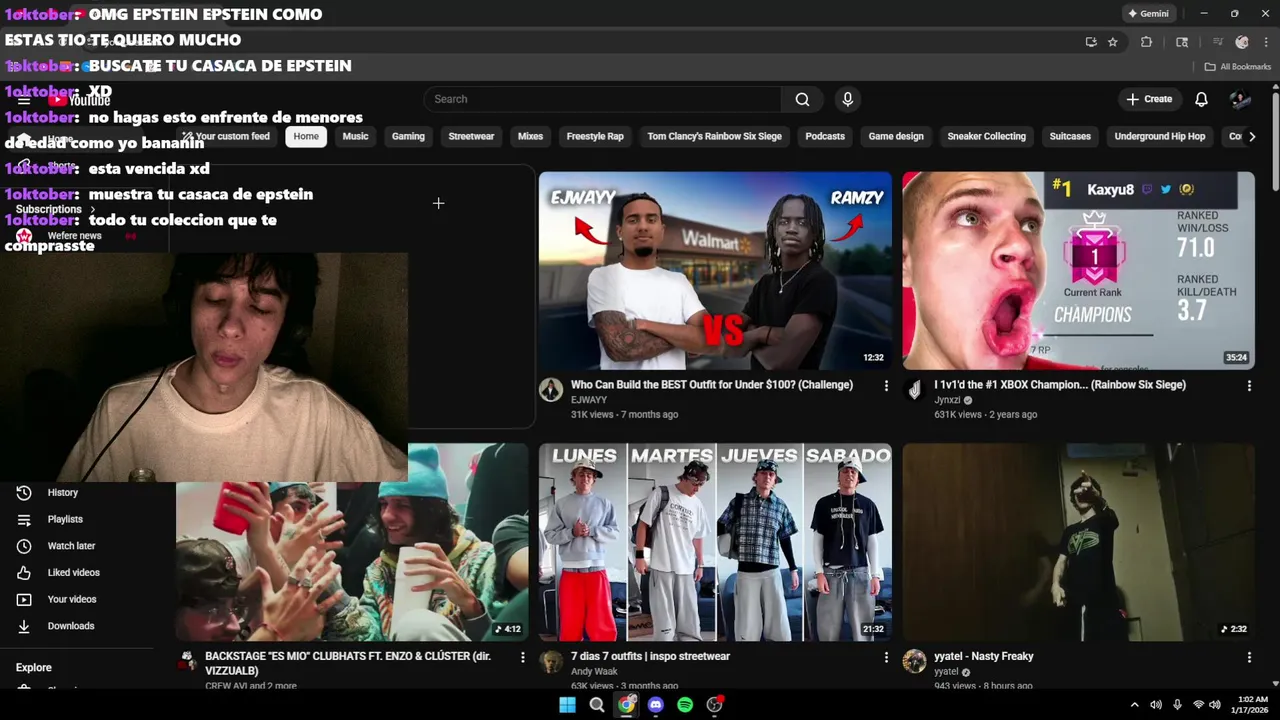Viewport: 1280px width, 720px height.
Task: Open the taskbar clock showing 1:02 AM
Action: (x=1252, y=705)
